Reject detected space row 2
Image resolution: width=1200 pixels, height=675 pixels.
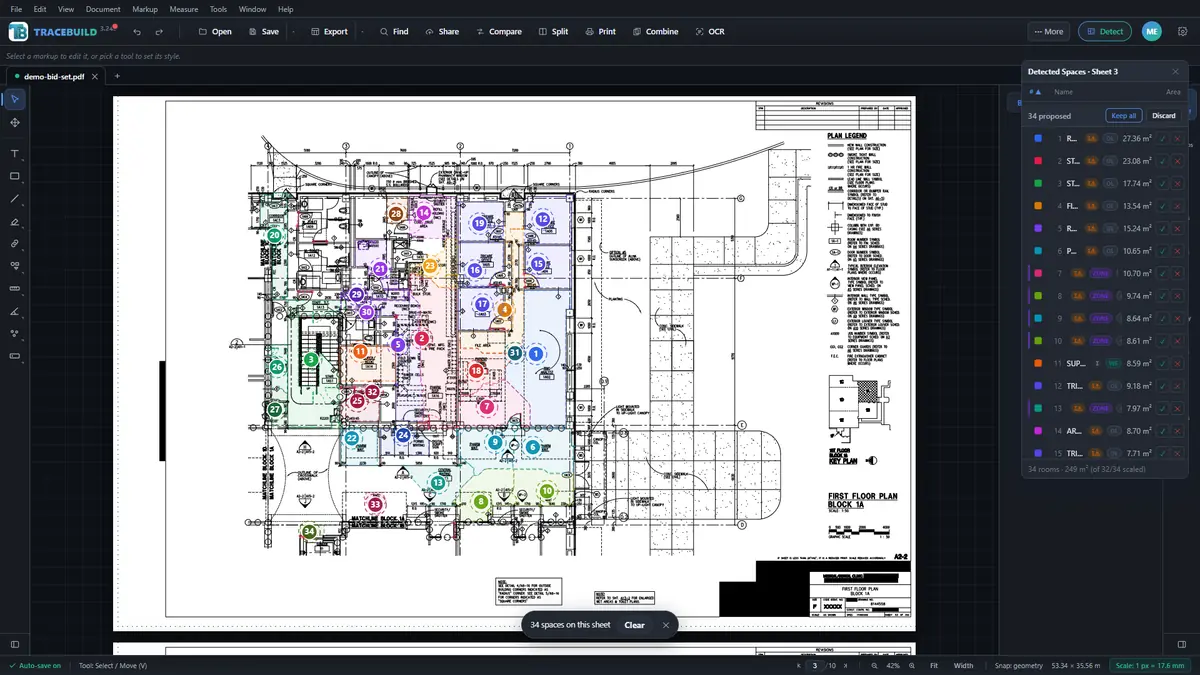tap(1177, 161)
